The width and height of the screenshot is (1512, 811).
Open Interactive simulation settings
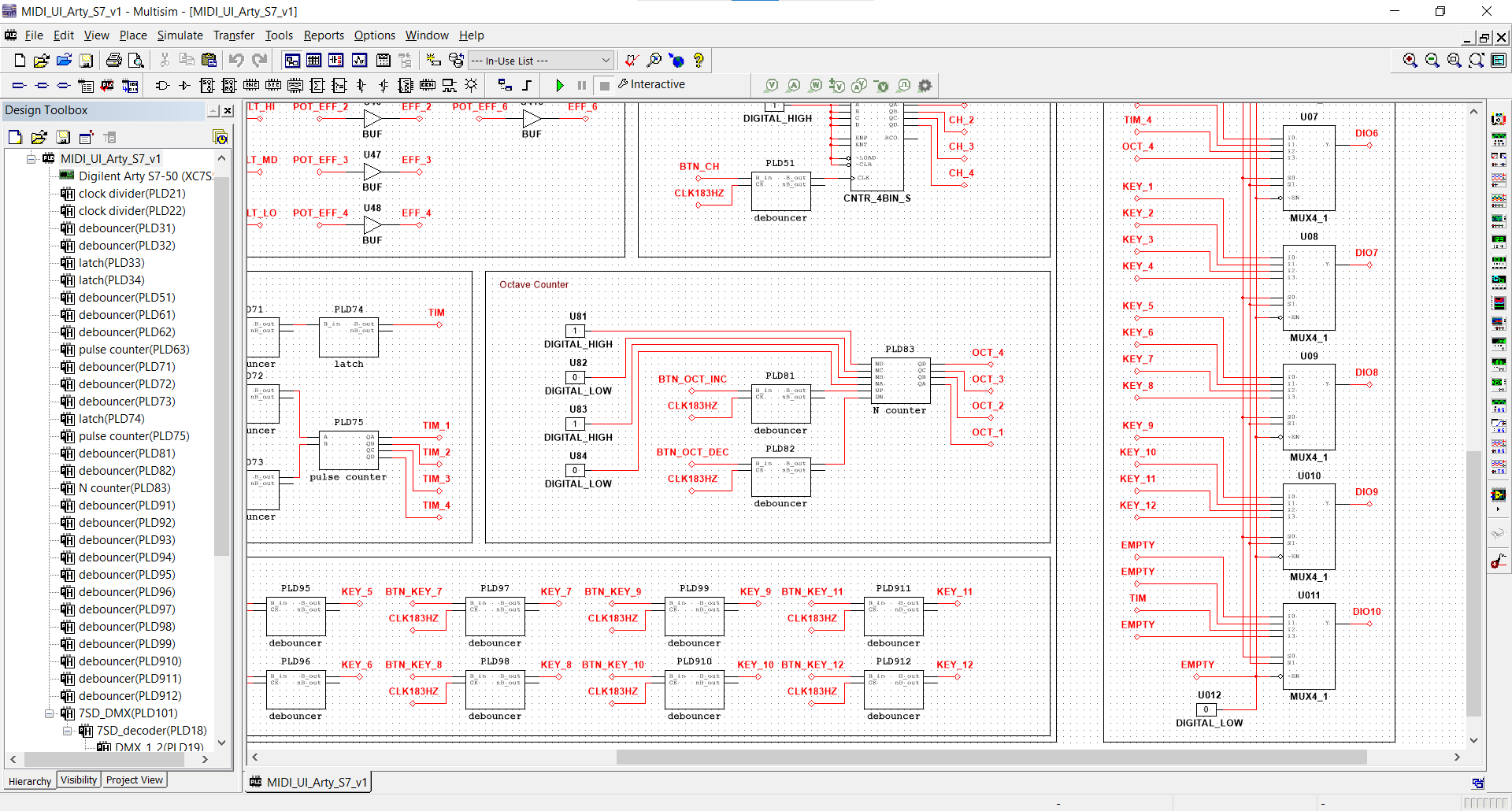coord(651,84)
